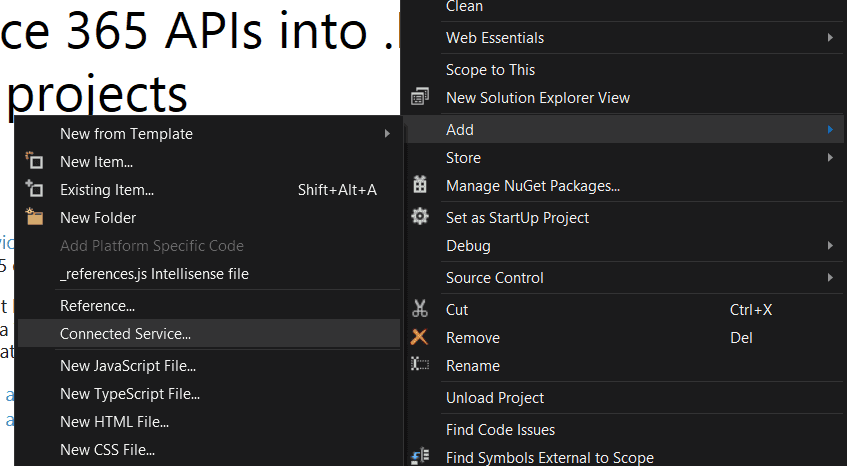Expand the Store submenu arrow
Screen dimensions: 847x466
pos(830,158)
